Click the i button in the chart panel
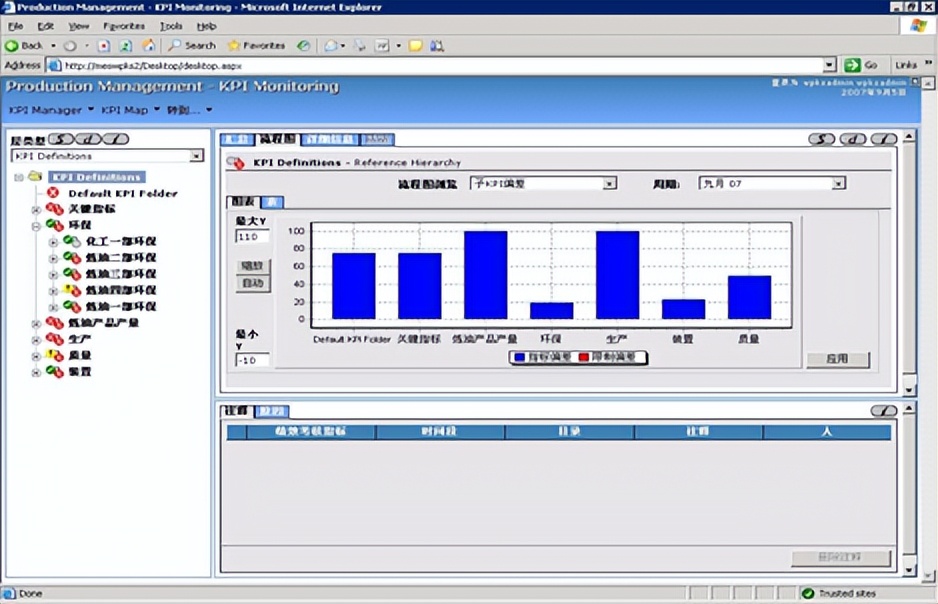 coord(884,139)
